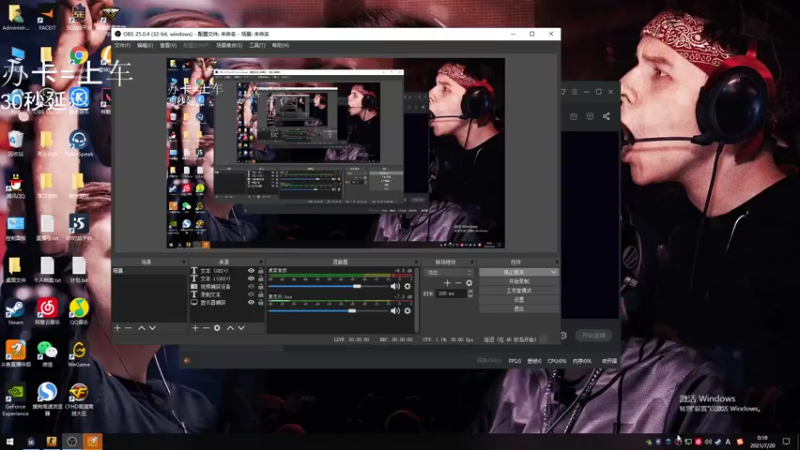Toggle the lock on the first text (GDI+) source
800x450 pixels.
[261, 271]
